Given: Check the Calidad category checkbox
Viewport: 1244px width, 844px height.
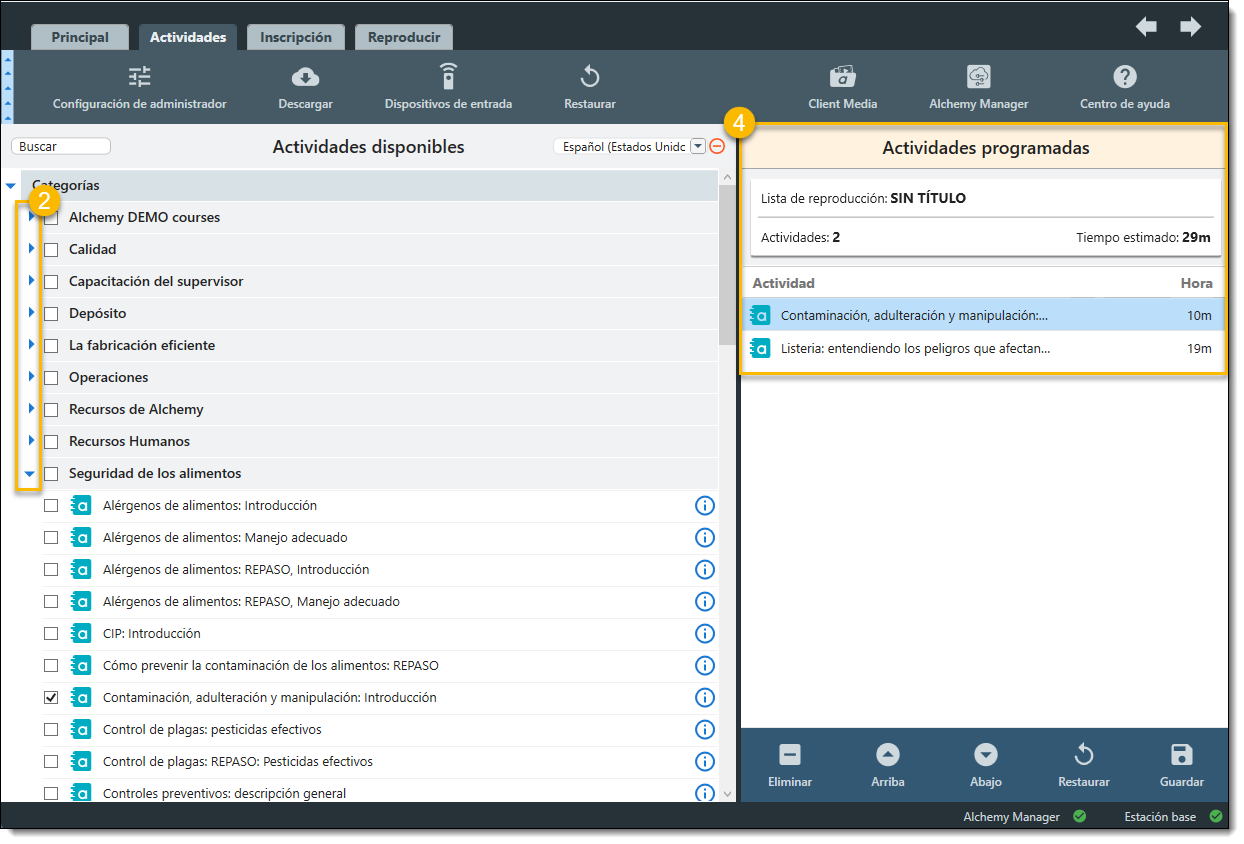Looking at the screenshot, I should (51, 250).
